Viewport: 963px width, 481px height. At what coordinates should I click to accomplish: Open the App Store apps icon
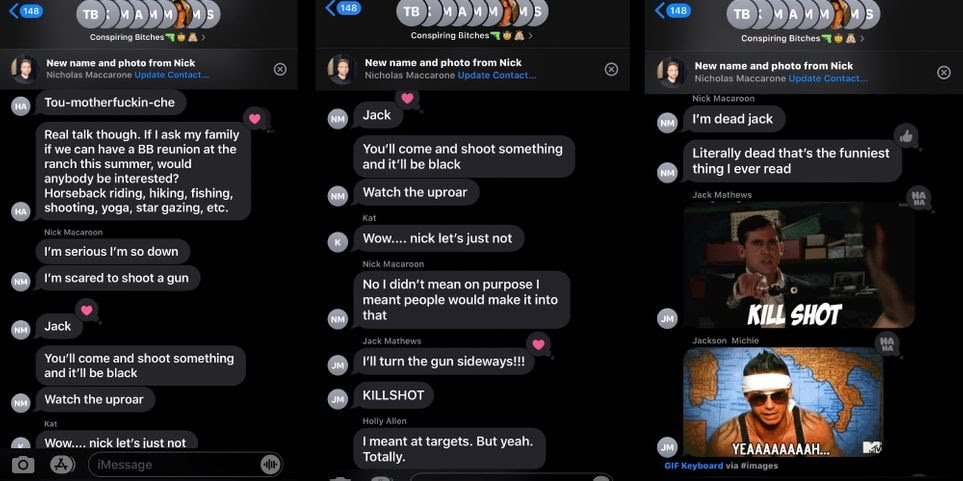click(x=62, y=464)
